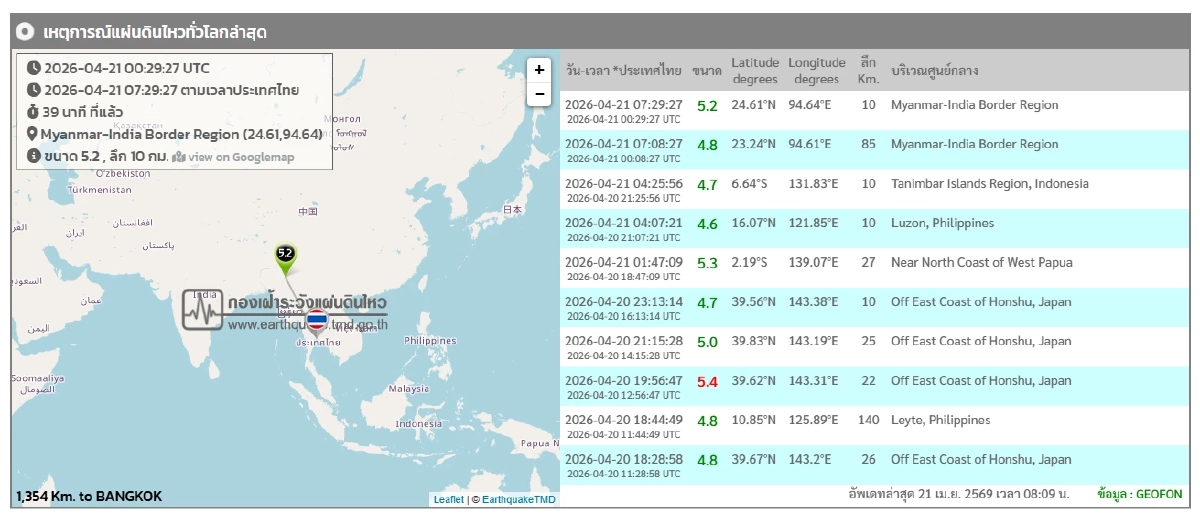Click the บริเวณศูนย์กลาง column header
1200x514 pixels.
point(934,71)
